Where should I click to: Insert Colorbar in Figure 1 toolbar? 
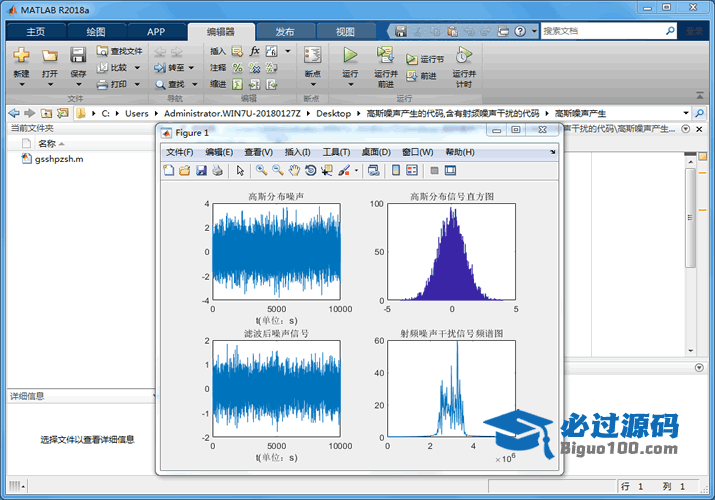click(396, 170)
